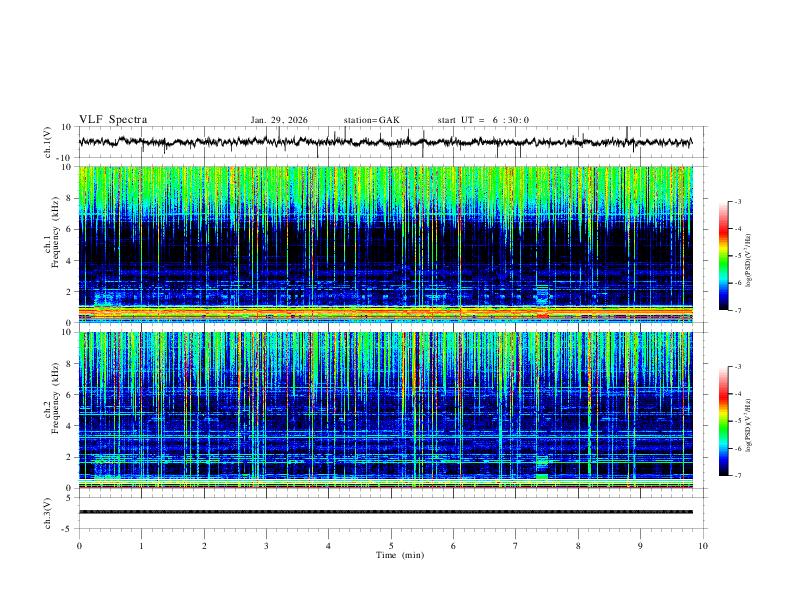The image size is (792, 612).
Task: Click the log(PSD) label beside the ch.2 colorbar
Action: [x=748, y=425]
